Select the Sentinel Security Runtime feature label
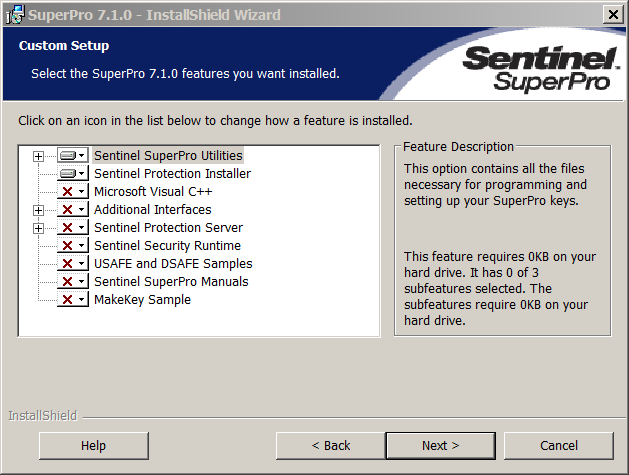629x475 pixels. pos(167,246)
